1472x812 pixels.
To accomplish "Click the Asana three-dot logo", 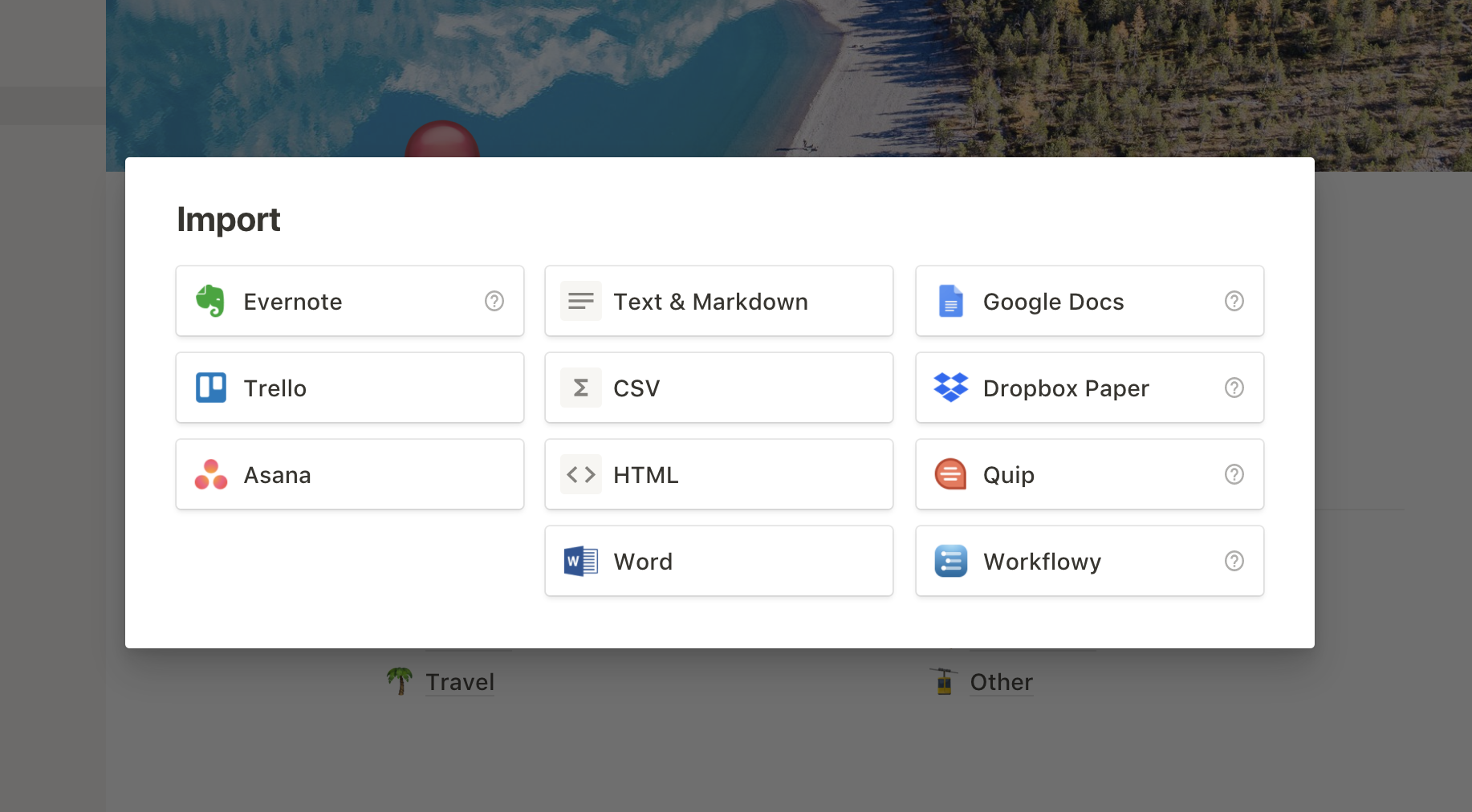I will 211,474.
